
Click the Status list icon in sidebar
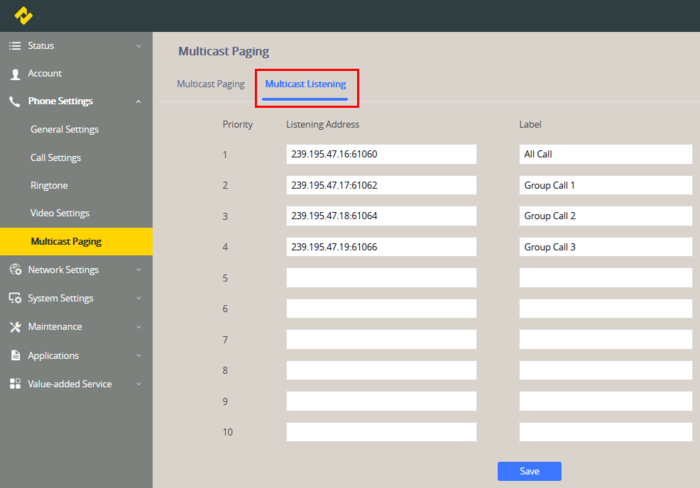pos(15,46)
